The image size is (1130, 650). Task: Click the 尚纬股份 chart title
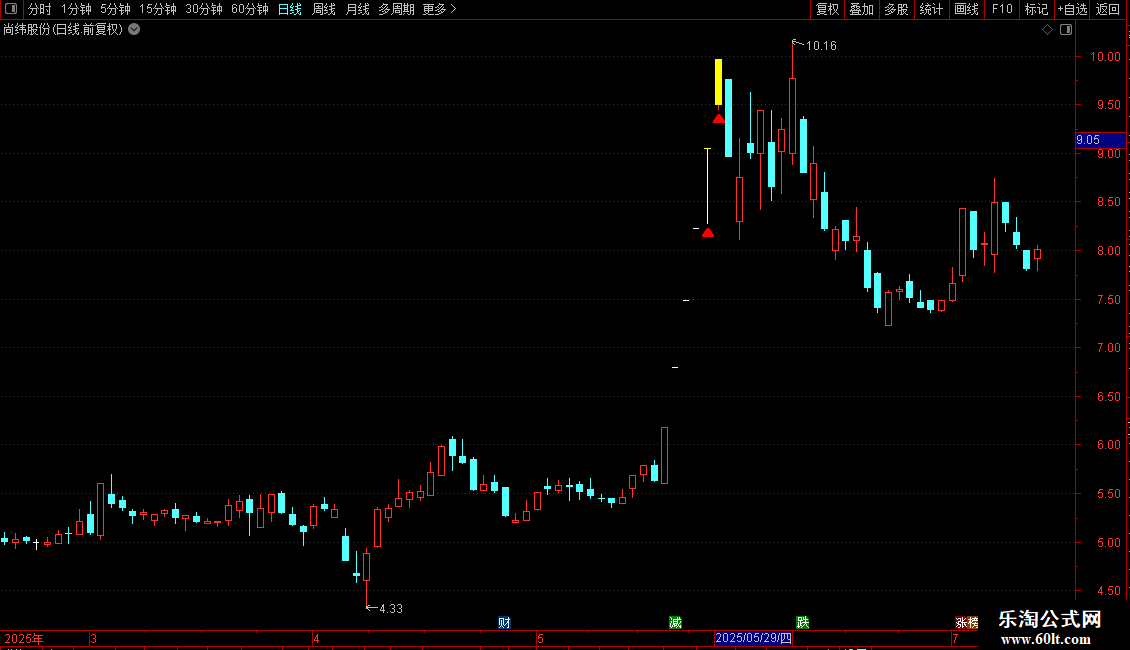[x=63, y=30]
